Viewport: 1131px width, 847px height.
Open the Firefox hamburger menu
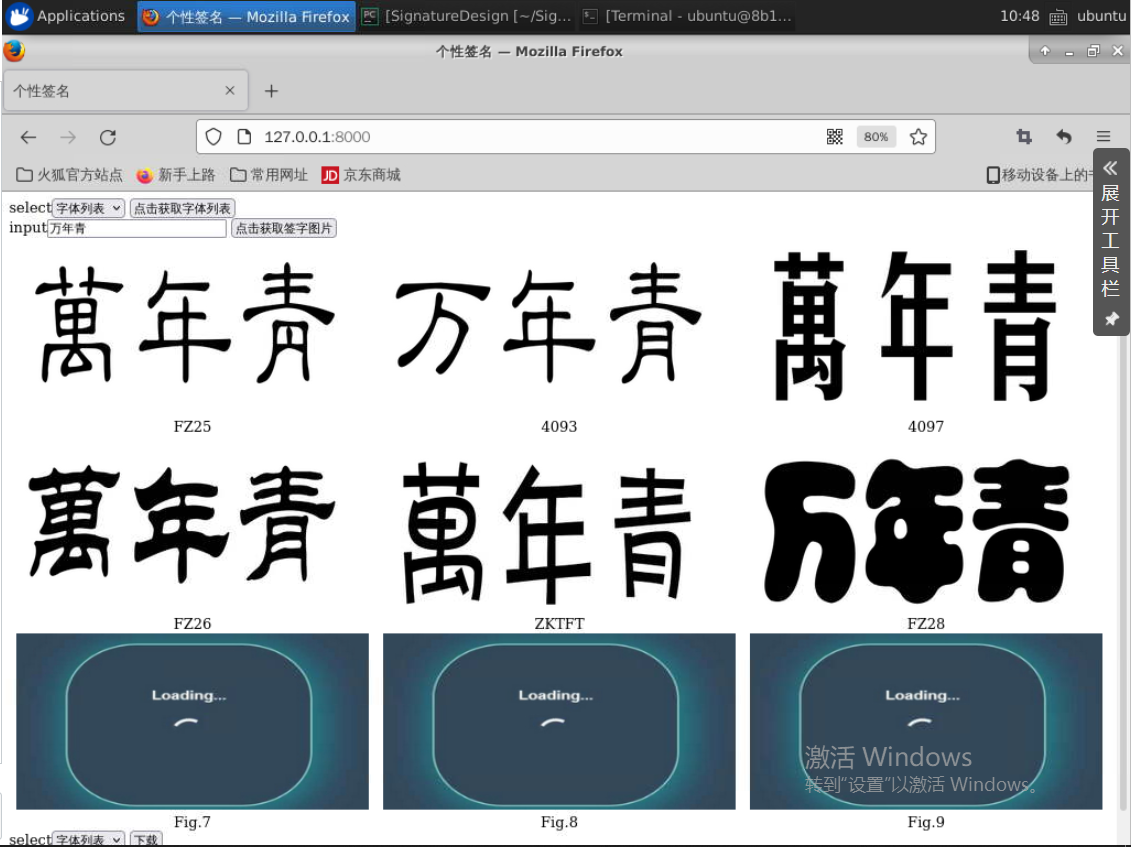(x=1103, y=137)
